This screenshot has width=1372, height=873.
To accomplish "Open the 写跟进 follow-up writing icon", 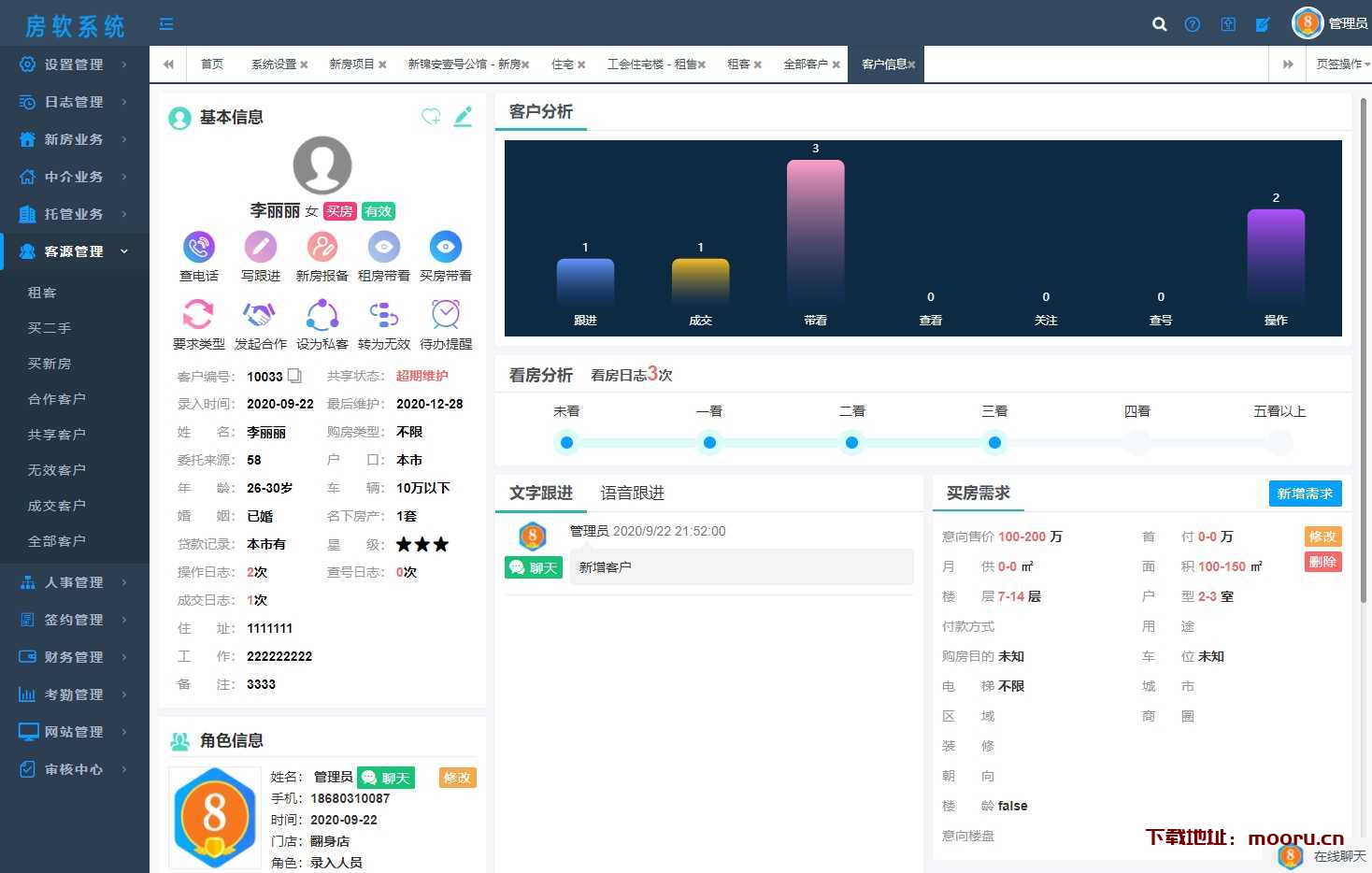I will [261, 247].
